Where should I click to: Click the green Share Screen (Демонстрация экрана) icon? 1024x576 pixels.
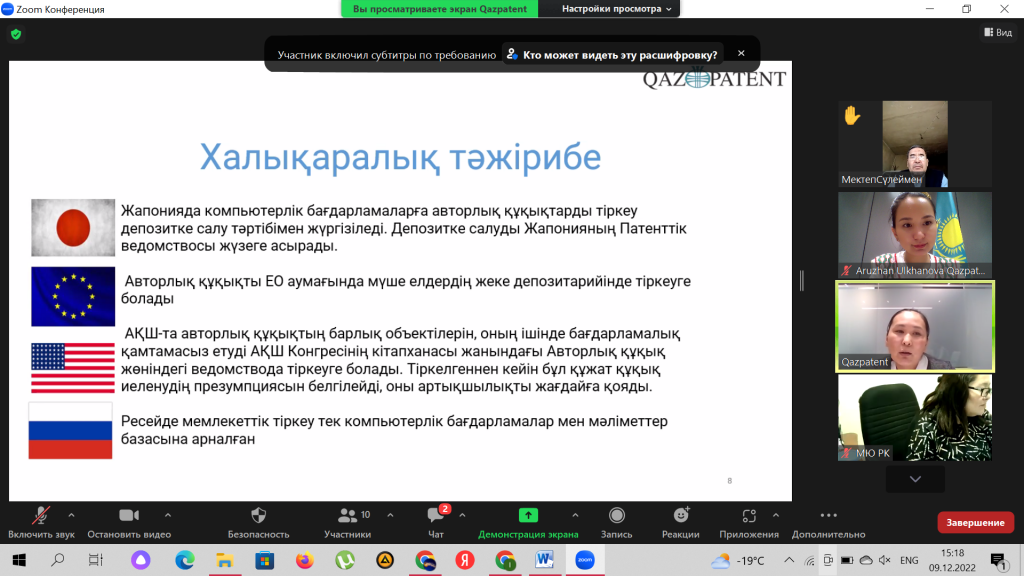(x=528, y=516)
